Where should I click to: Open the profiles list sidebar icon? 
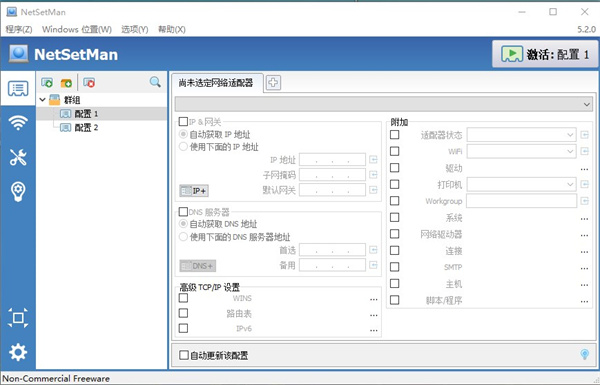(x=18, y=89)
